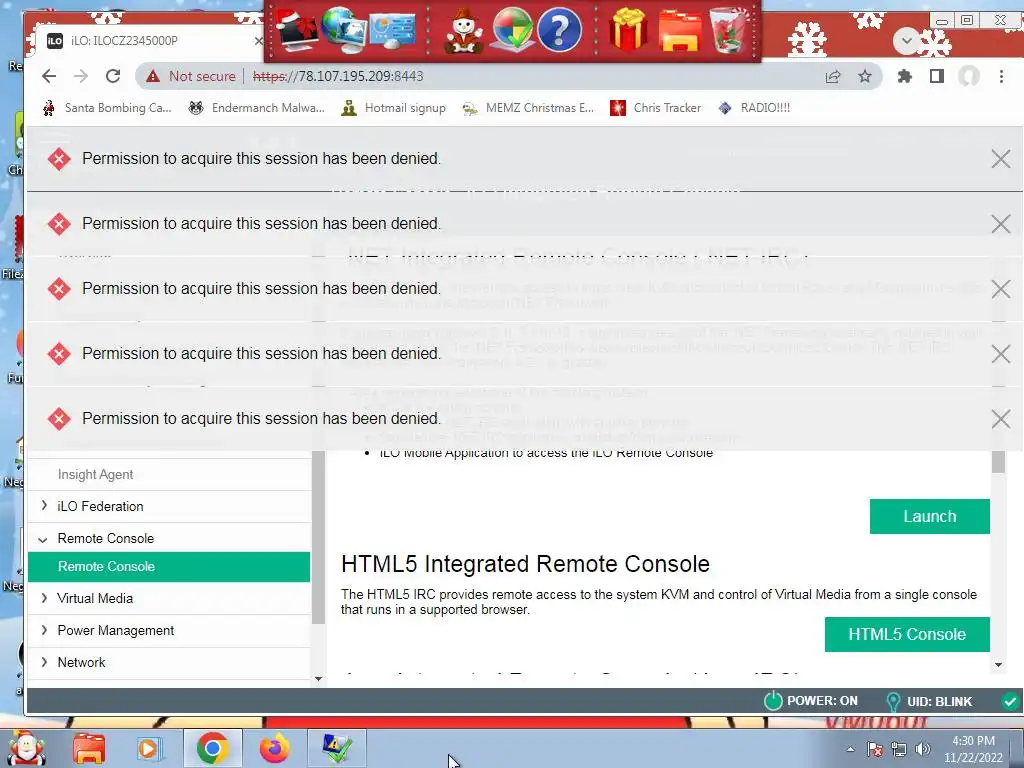
Task: Dismiss the third permission denied notification
Action: (1000, 289)
